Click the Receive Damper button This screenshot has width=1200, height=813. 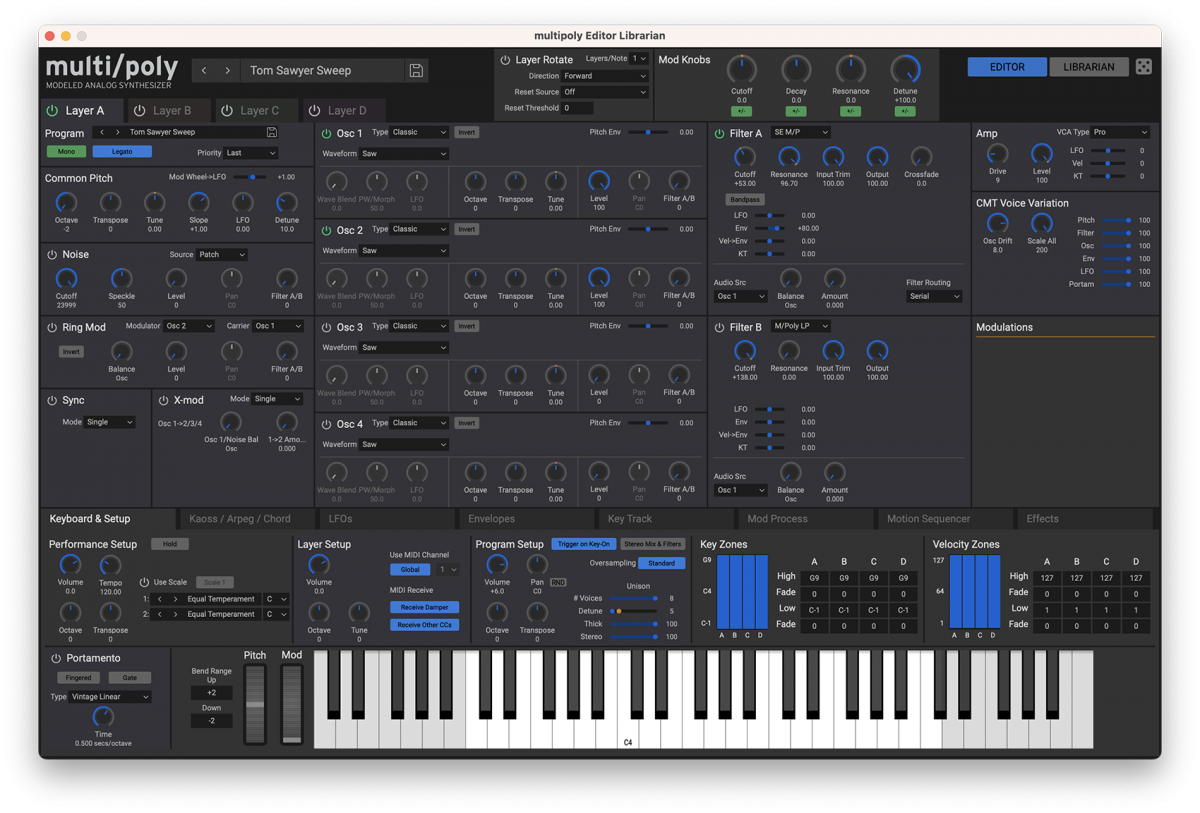coord(424,607)
